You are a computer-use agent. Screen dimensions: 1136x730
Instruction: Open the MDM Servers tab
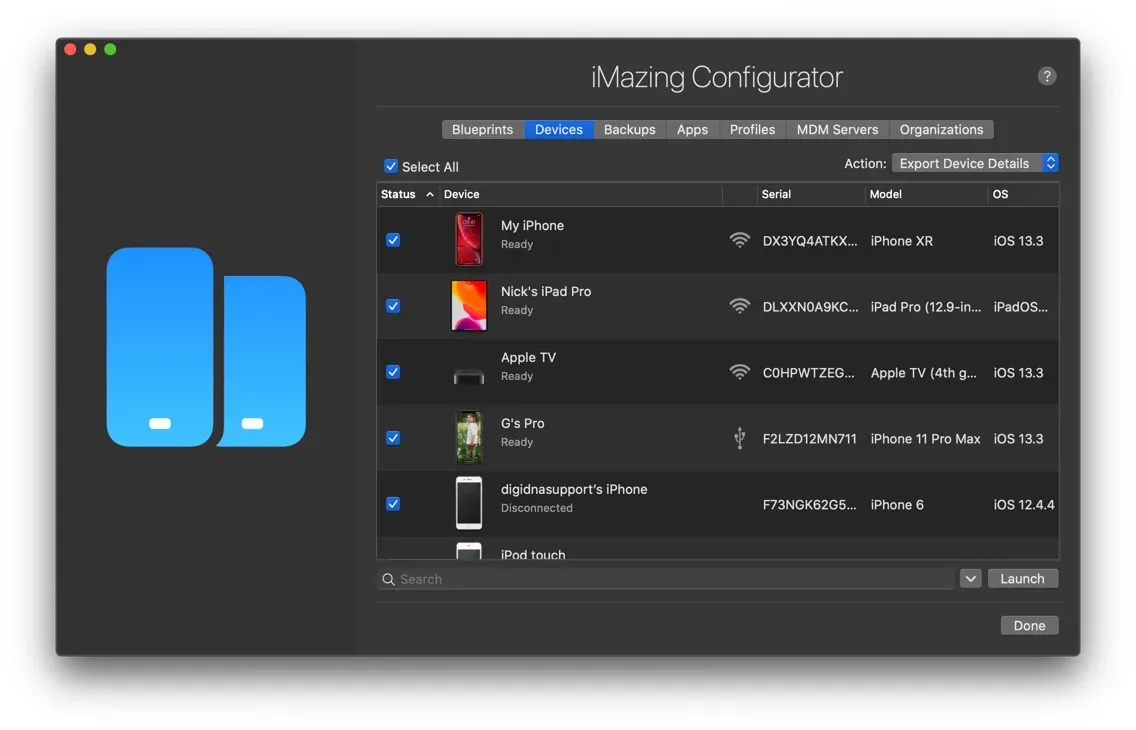pyautogui.click(x=837, y=129)
